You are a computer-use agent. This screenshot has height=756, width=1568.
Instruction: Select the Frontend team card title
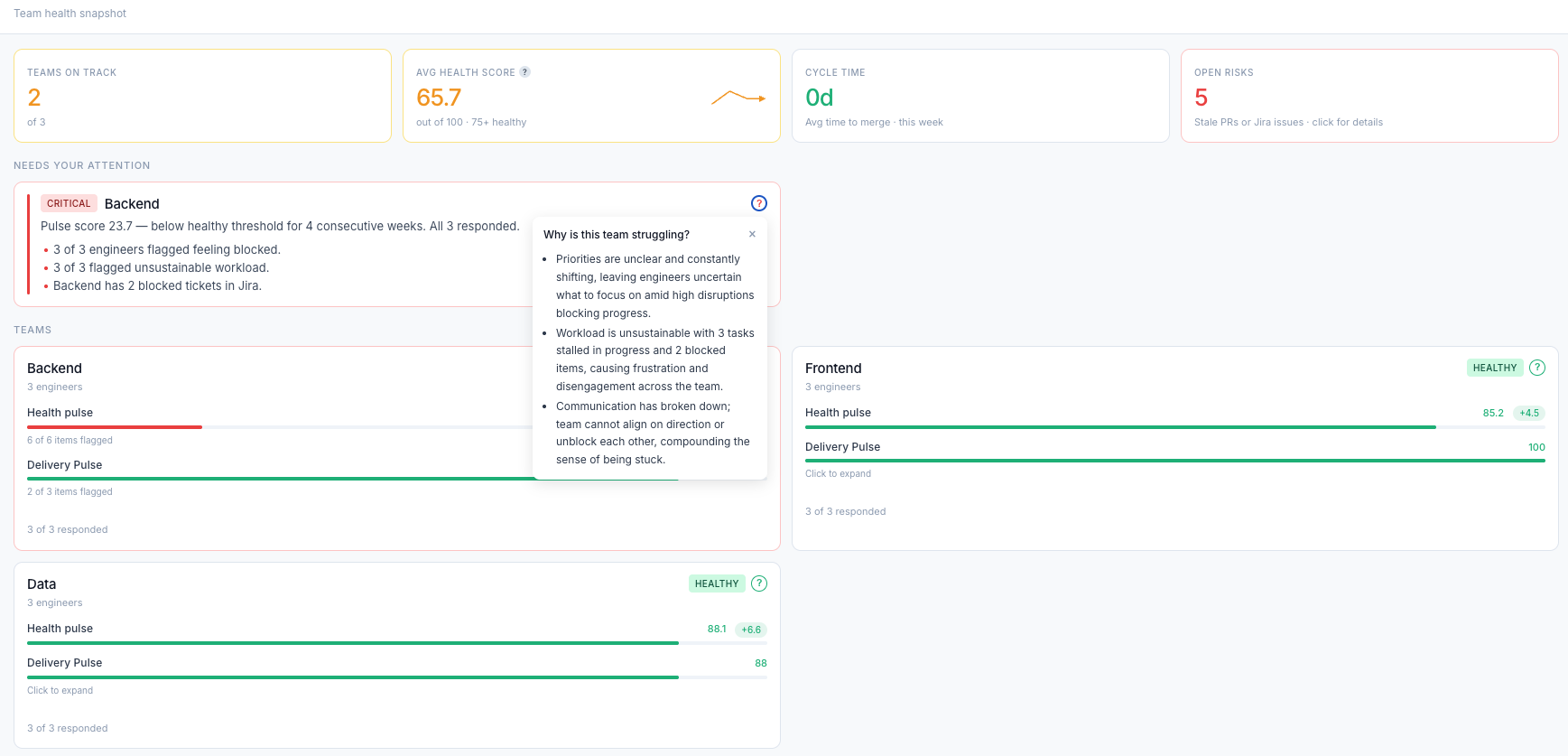[833, 369]
